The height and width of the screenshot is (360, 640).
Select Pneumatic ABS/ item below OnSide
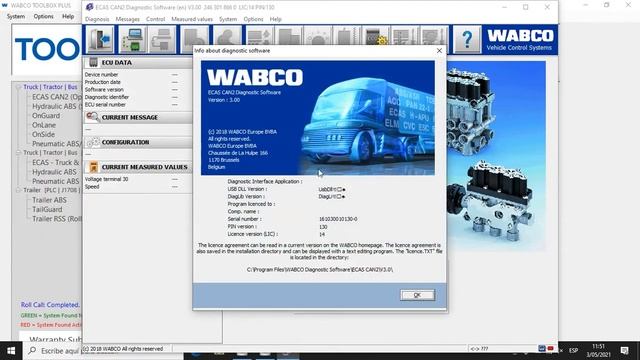[57, 144]
